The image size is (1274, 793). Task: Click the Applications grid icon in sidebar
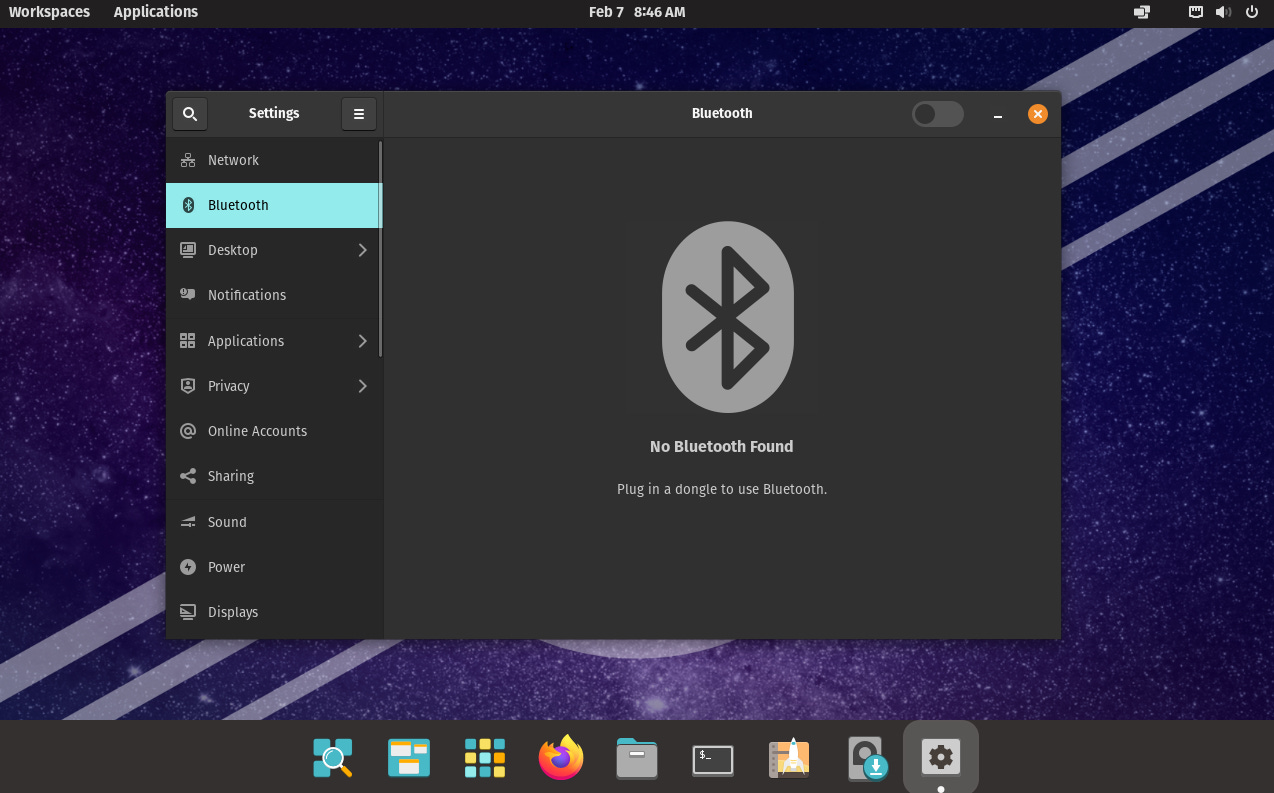tap(188, 341)
